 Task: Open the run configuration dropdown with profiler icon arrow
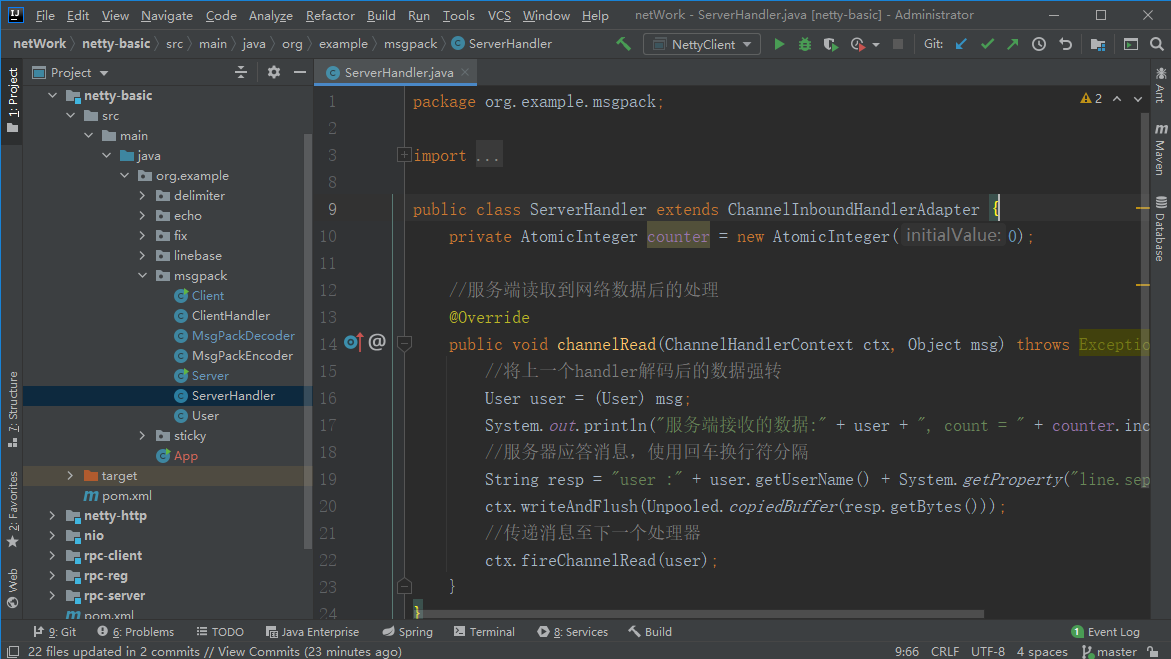pyautogui.click(x=876, y=45)
